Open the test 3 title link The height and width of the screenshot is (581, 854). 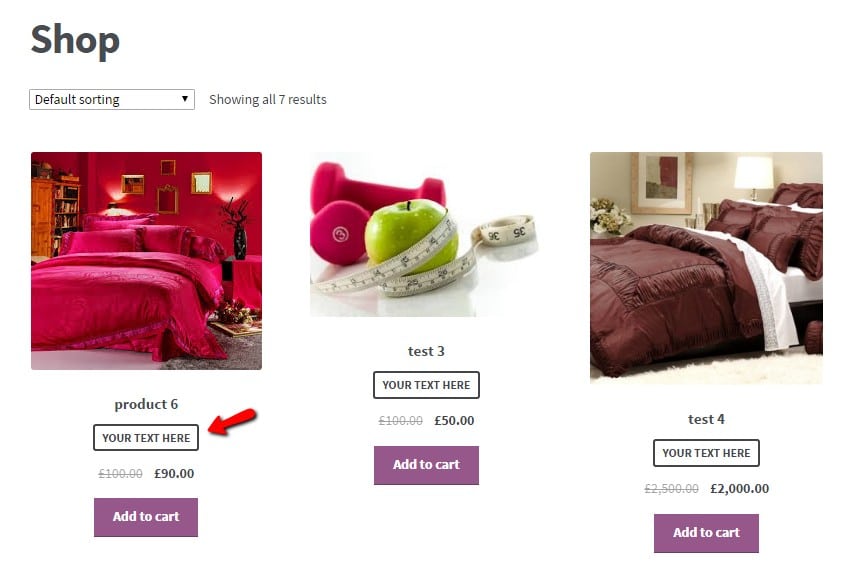(426, 351)
